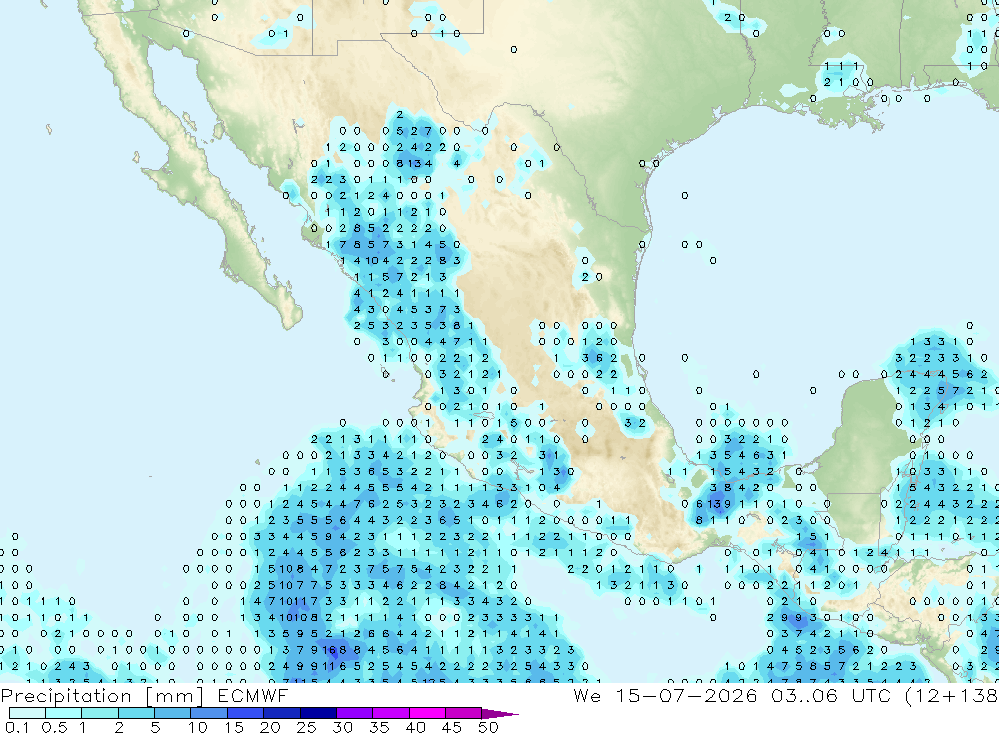Click the legend value 20
Viewport: 1000px width, 733px height.
pos(270,727)
